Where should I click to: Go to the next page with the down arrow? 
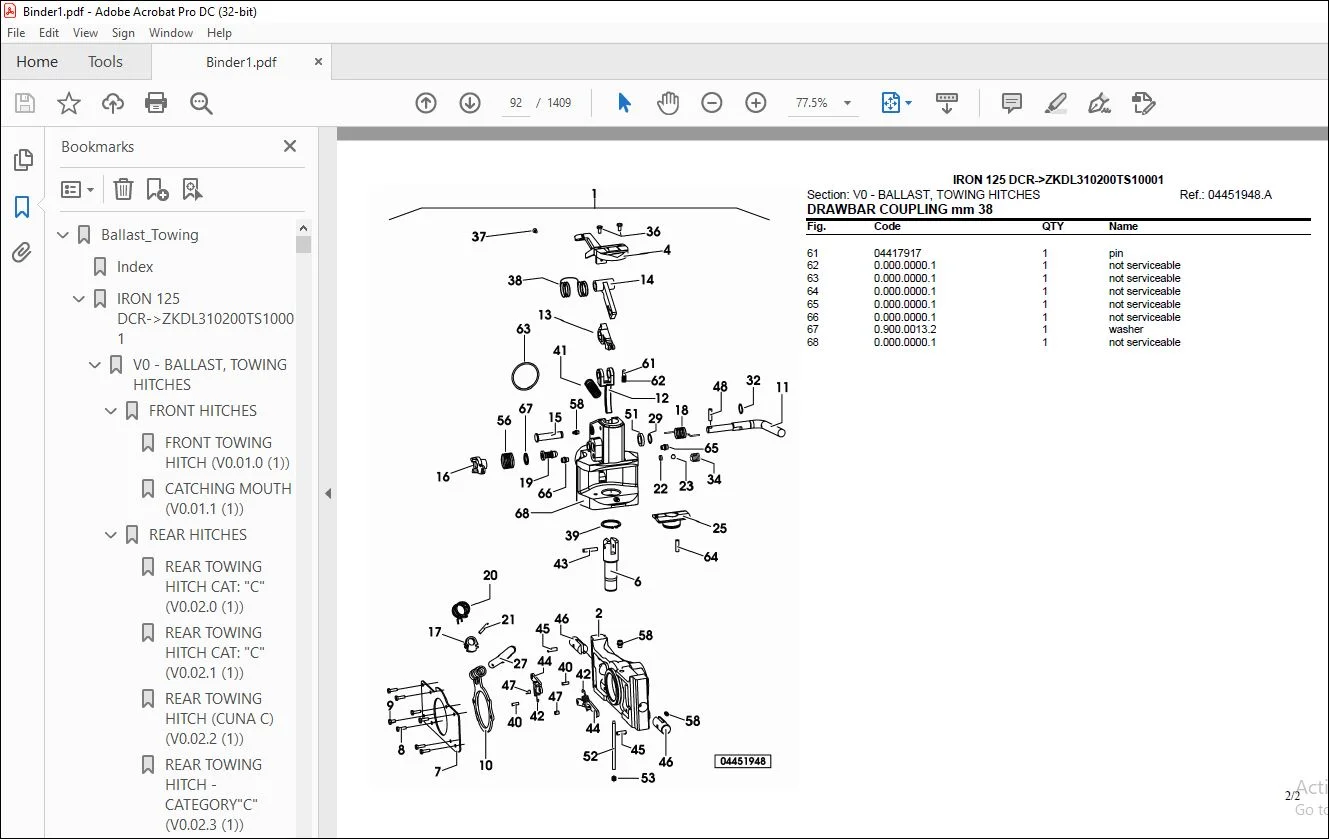(470, 103)
